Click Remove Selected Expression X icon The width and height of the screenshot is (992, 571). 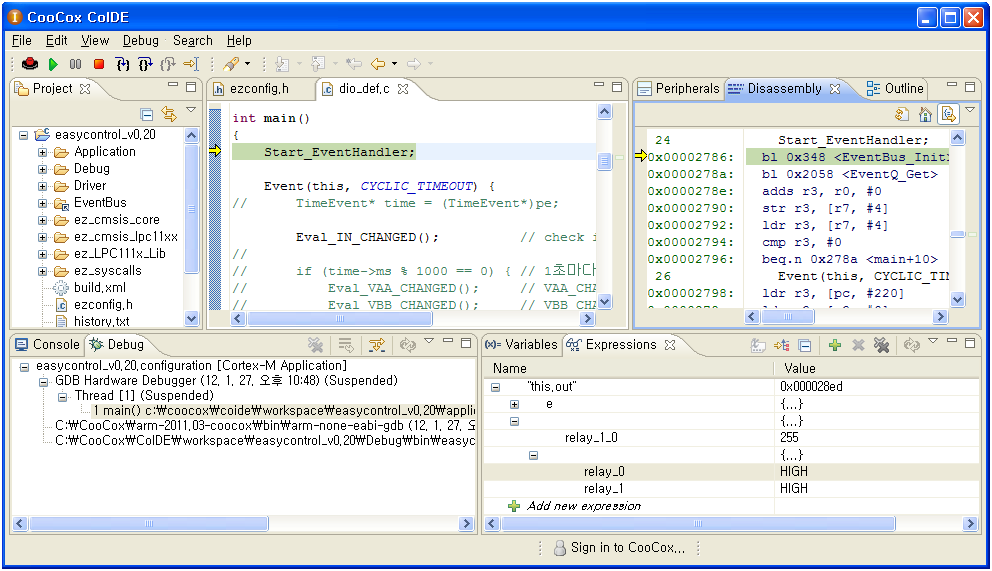coord(858,345)
